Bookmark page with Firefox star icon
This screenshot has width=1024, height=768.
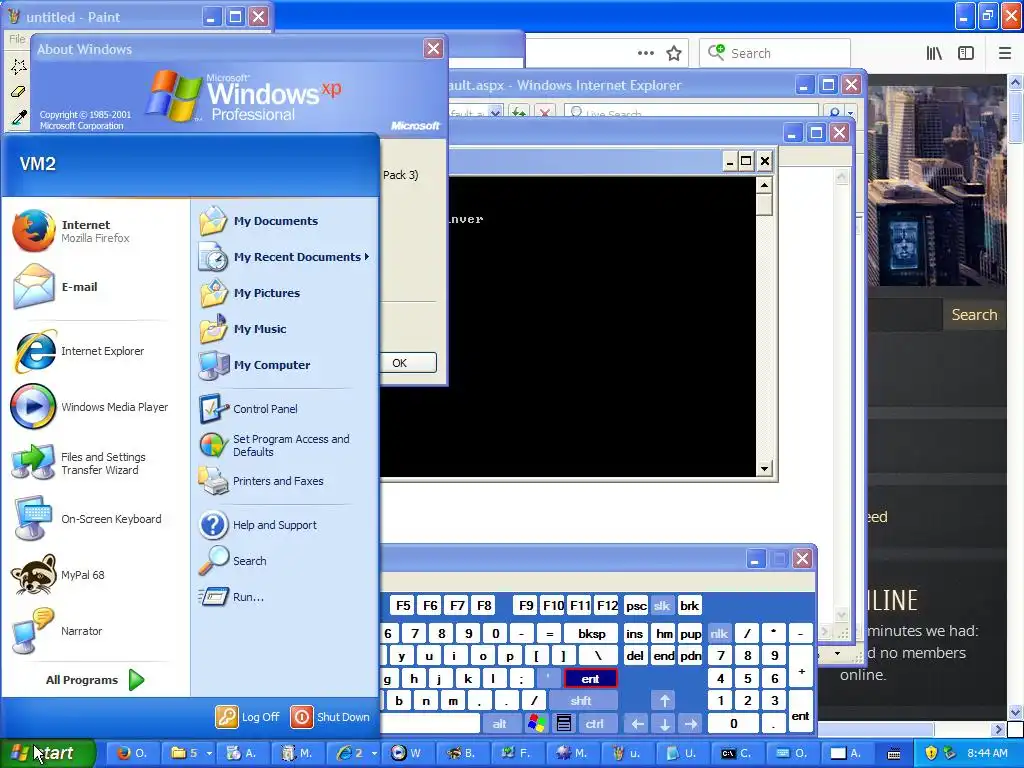point(674,53)
